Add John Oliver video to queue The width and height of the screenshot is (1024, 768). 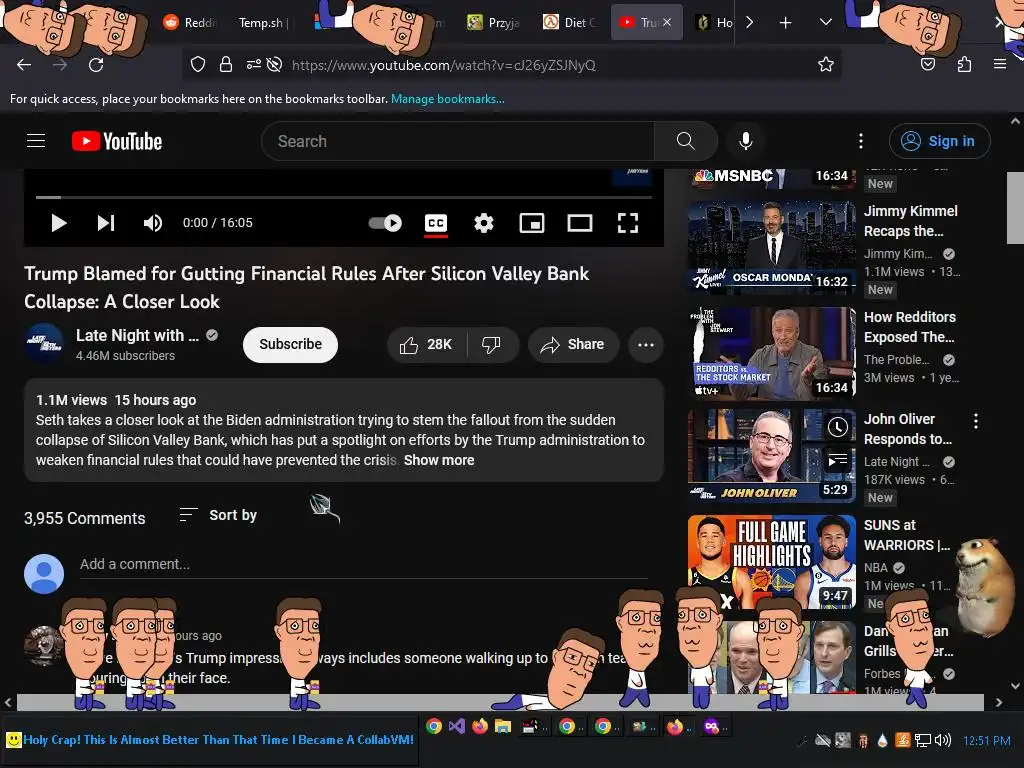837,460
